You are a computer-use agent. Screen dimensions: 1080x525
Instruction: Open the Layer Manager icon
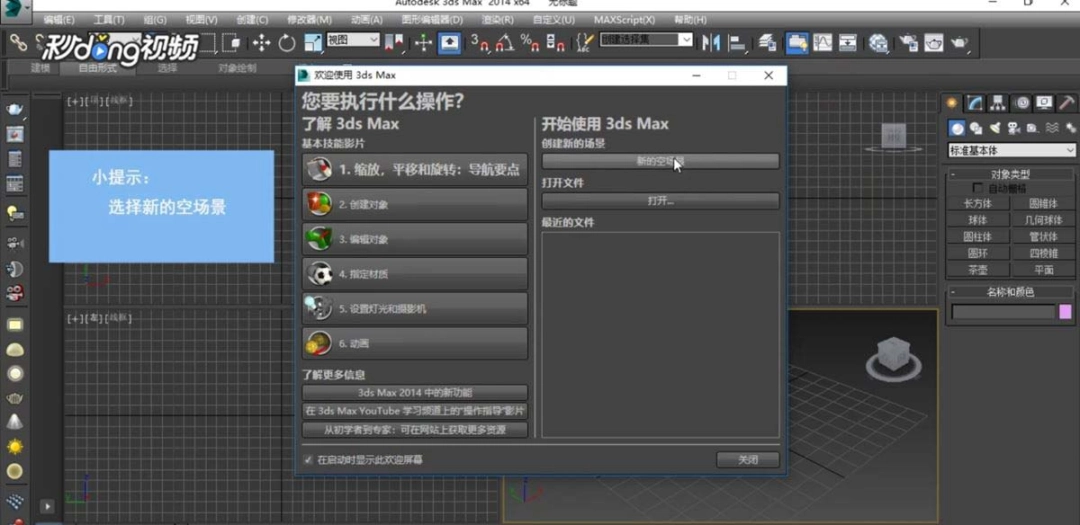768,43
